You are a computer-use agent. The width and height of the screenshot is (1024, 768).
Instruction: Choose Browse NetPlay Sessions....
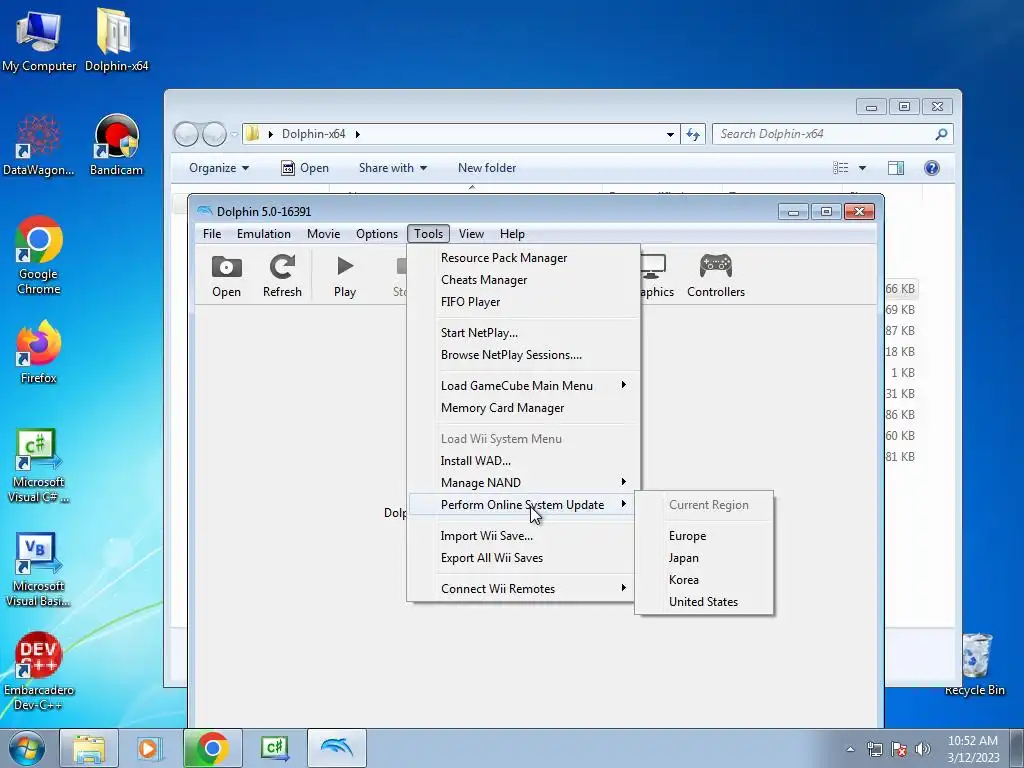pyautogui.click(x=524, y=355)
